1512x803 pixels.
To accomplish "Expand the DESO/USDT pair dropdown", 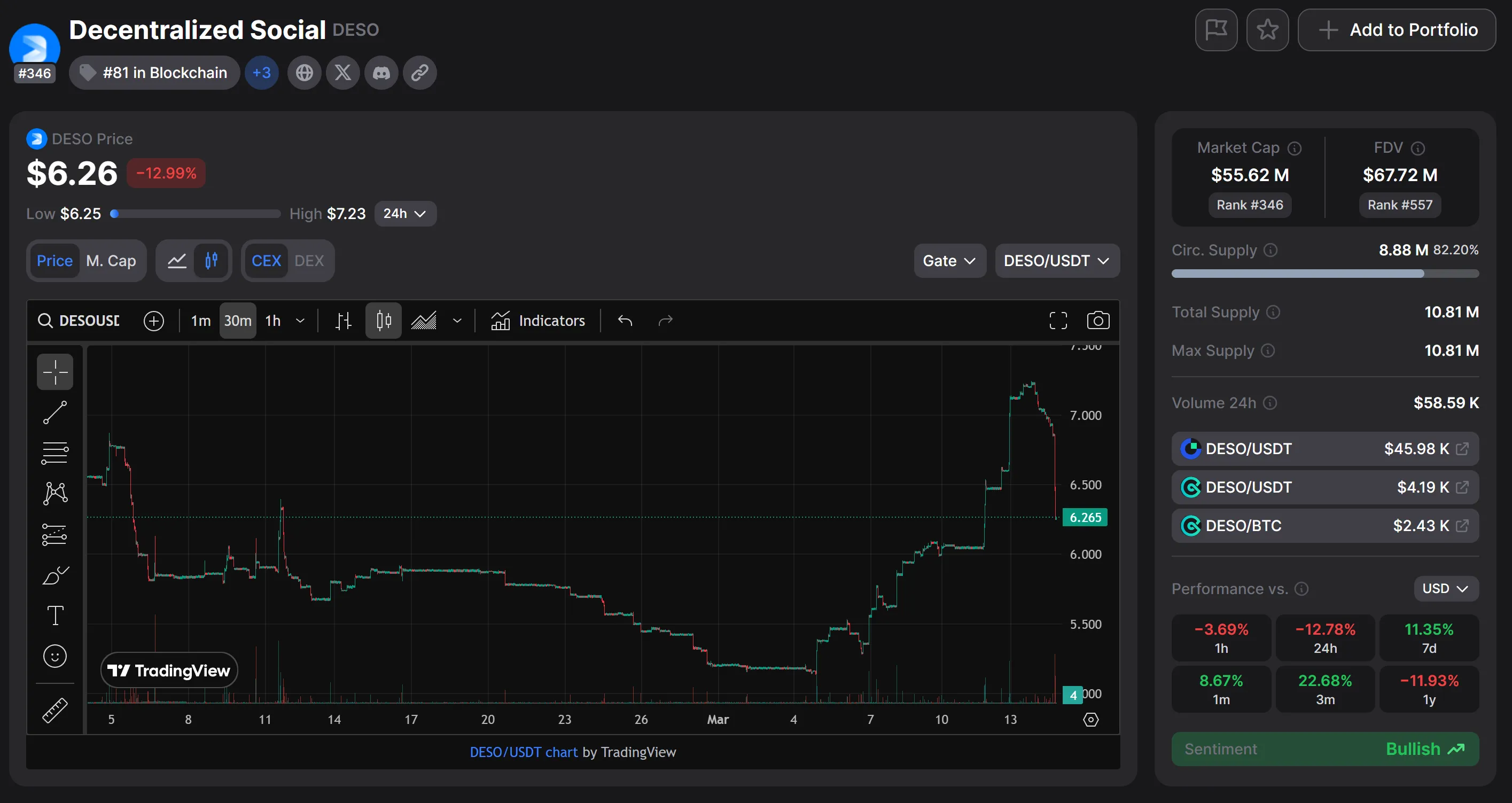I will pos(1056,261).
